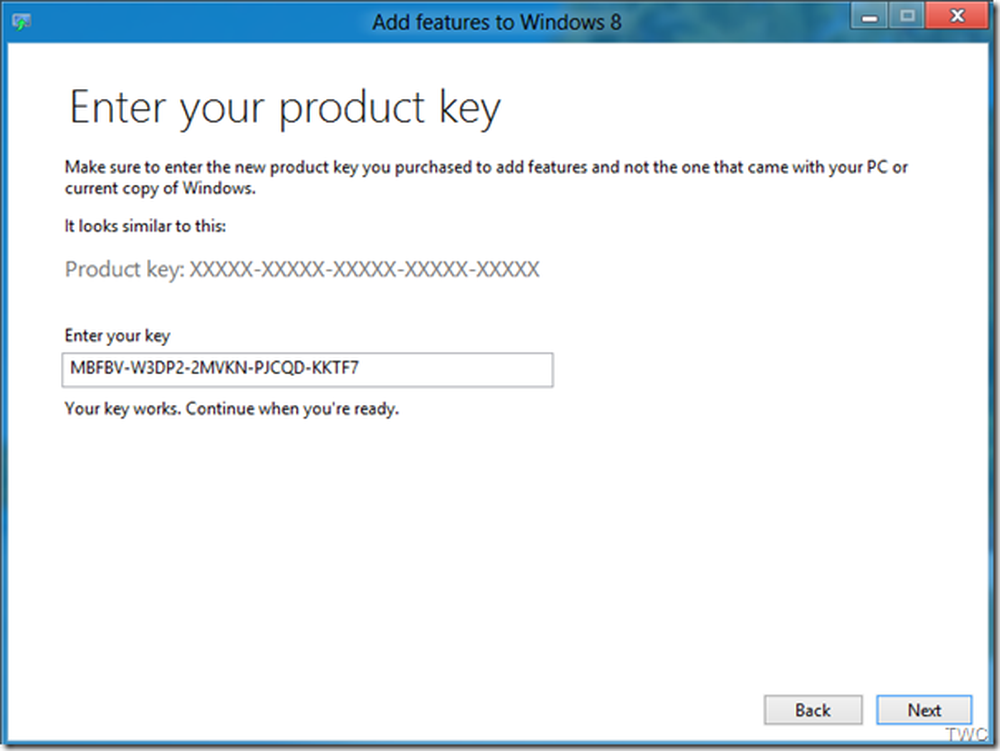Minimize the Add features window
The height and width of the screenshot is (751, 1000).
pos(870,17)
